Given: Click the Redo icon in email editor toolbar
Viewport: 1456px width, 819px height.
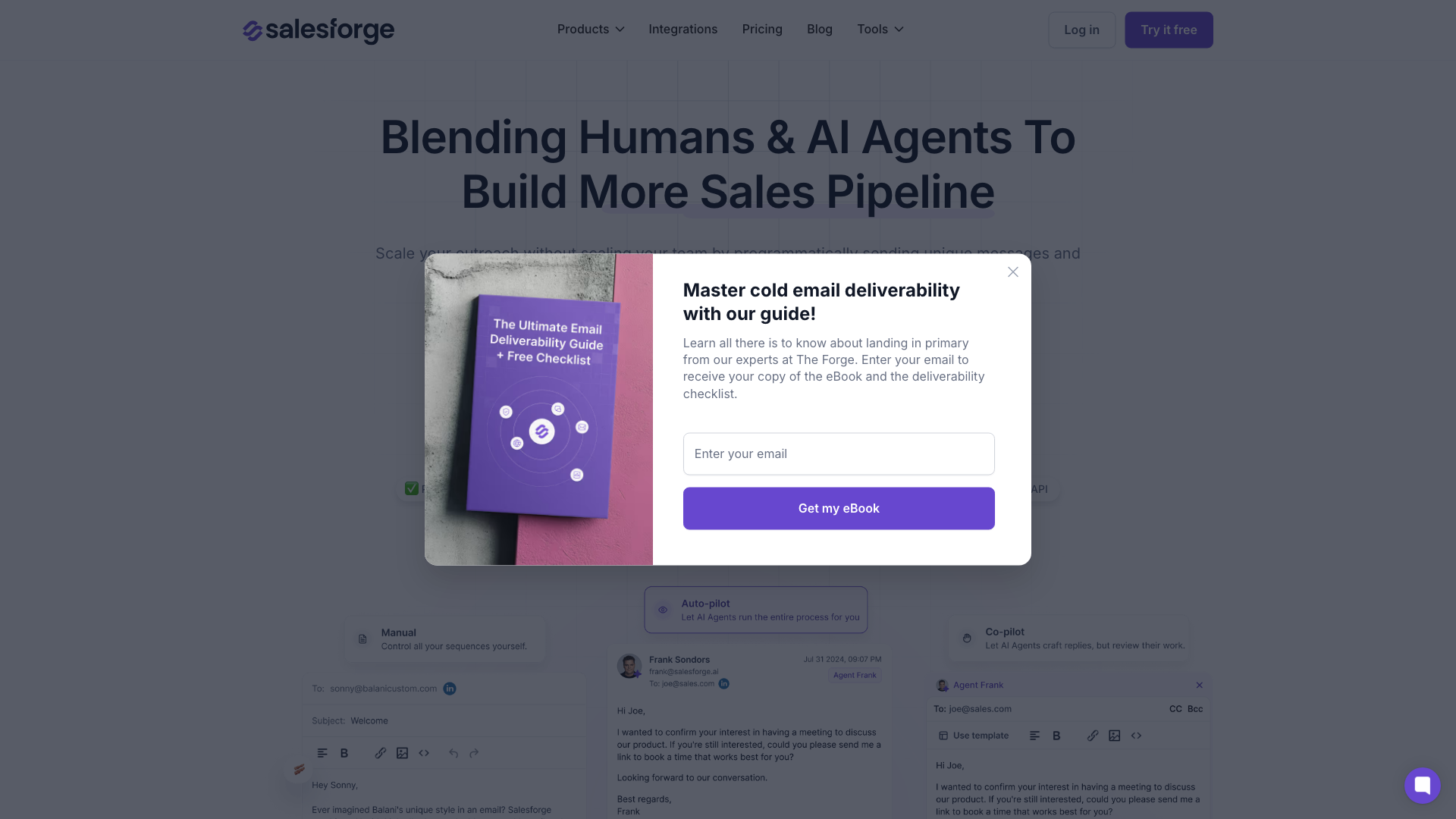Looking at the screenshot, I should [474, 753].
